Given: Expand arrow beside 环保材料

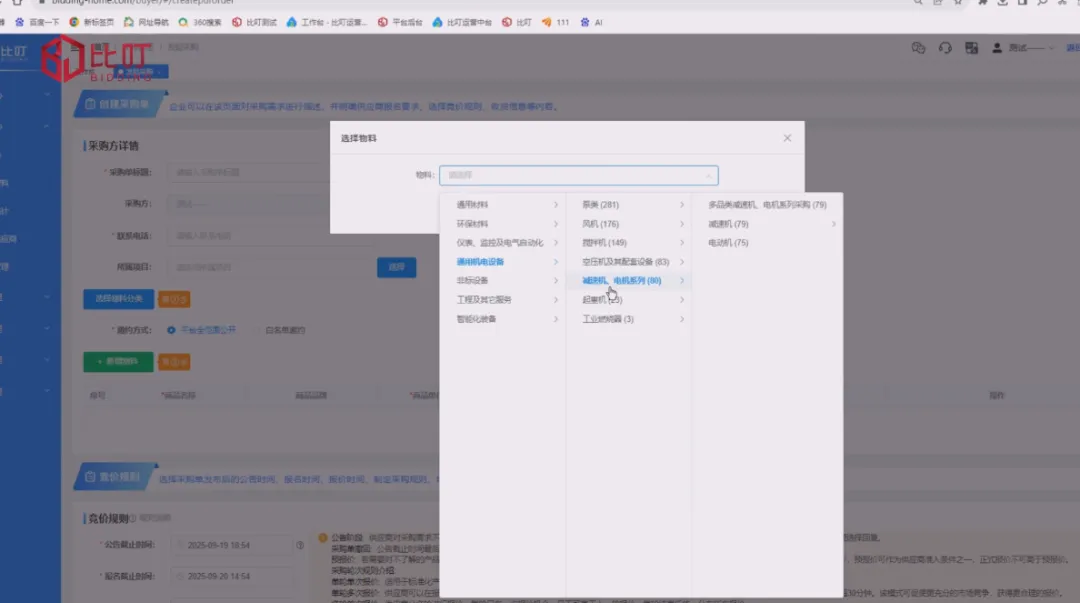Looking at the screenshot, I should click(x=556, y=224).
